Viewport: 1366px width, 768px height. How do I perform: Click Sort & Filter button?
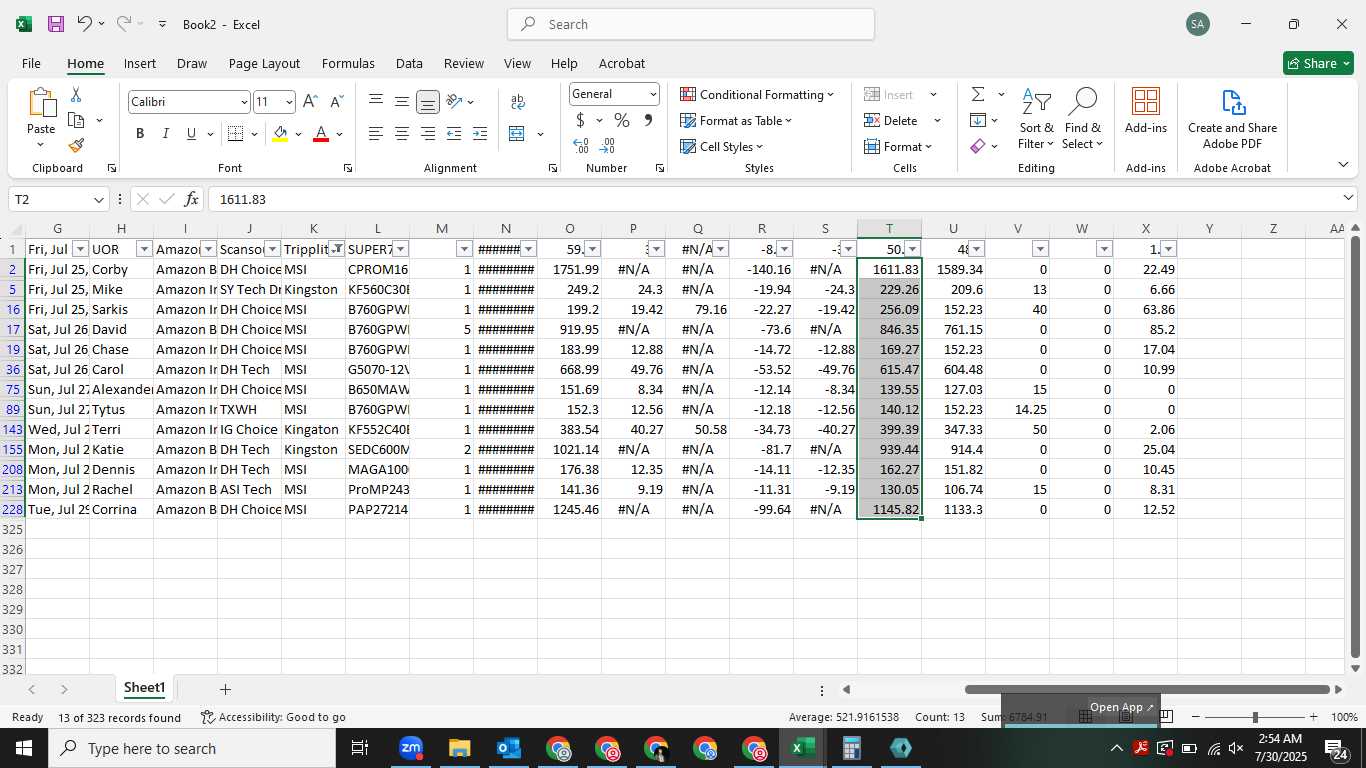click(x=1036, y=118)
